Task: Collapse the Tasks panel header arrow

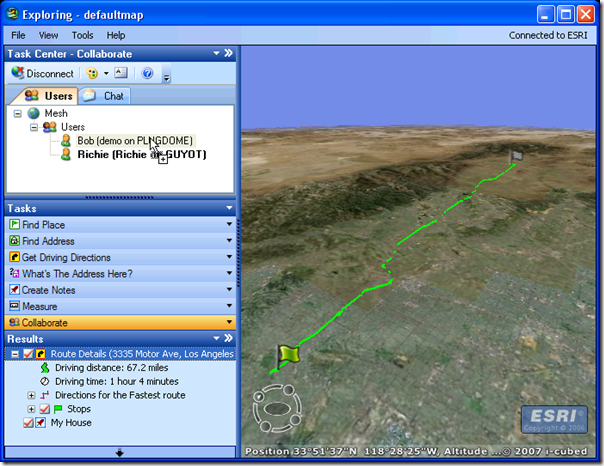Action: 229,208
